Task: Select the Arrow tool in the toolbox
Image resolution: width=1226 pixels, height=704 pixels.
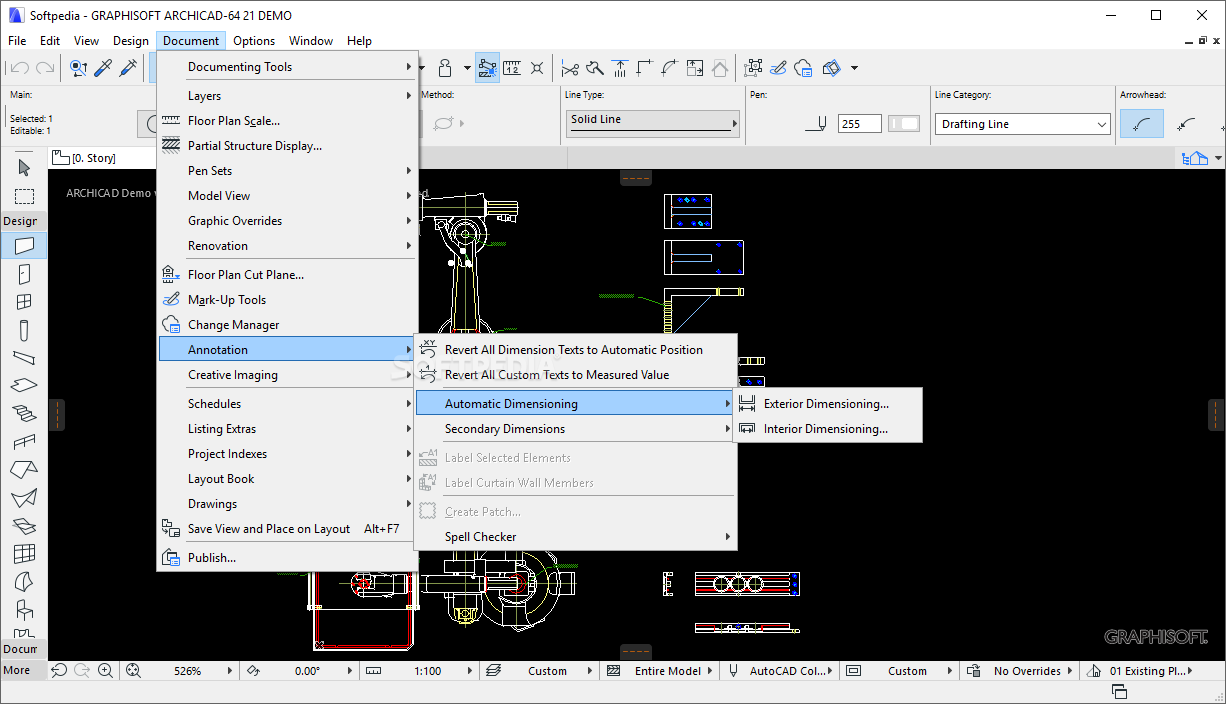Action: click(x=24, y=168)
